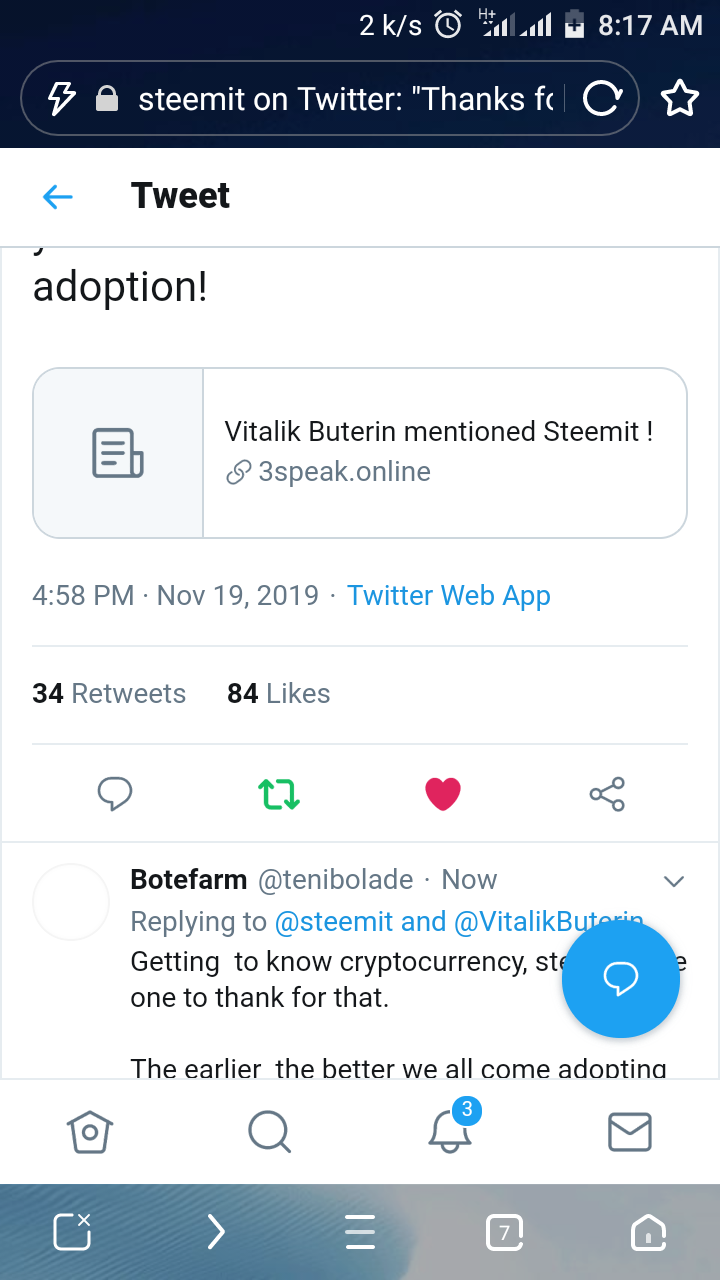Open the browser hamburger menu
Image resolution: width=720 pixels, height=1280 pixels.
click(360, 1233)
